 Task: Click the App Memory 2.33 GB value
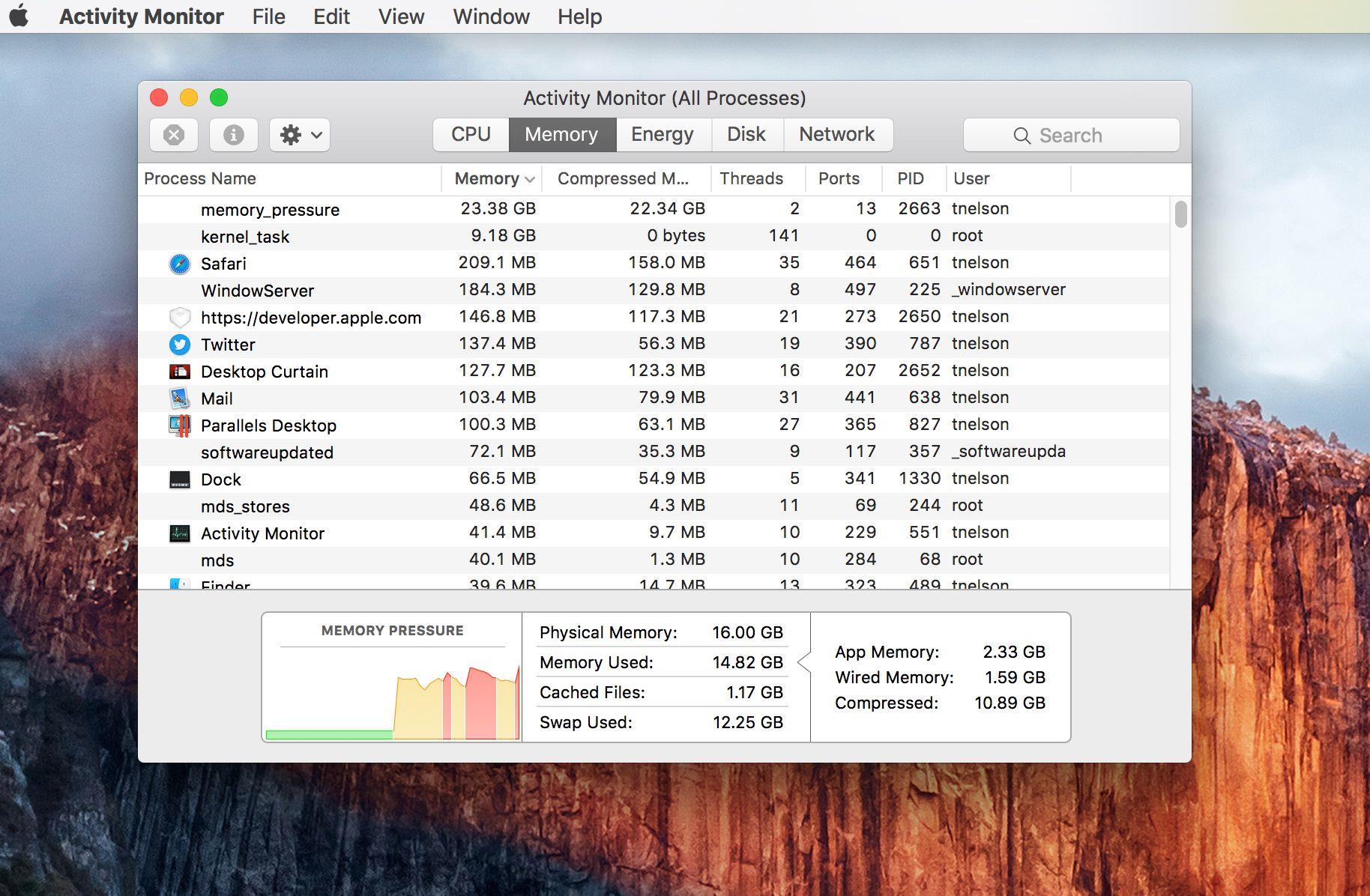(1014, 652)
